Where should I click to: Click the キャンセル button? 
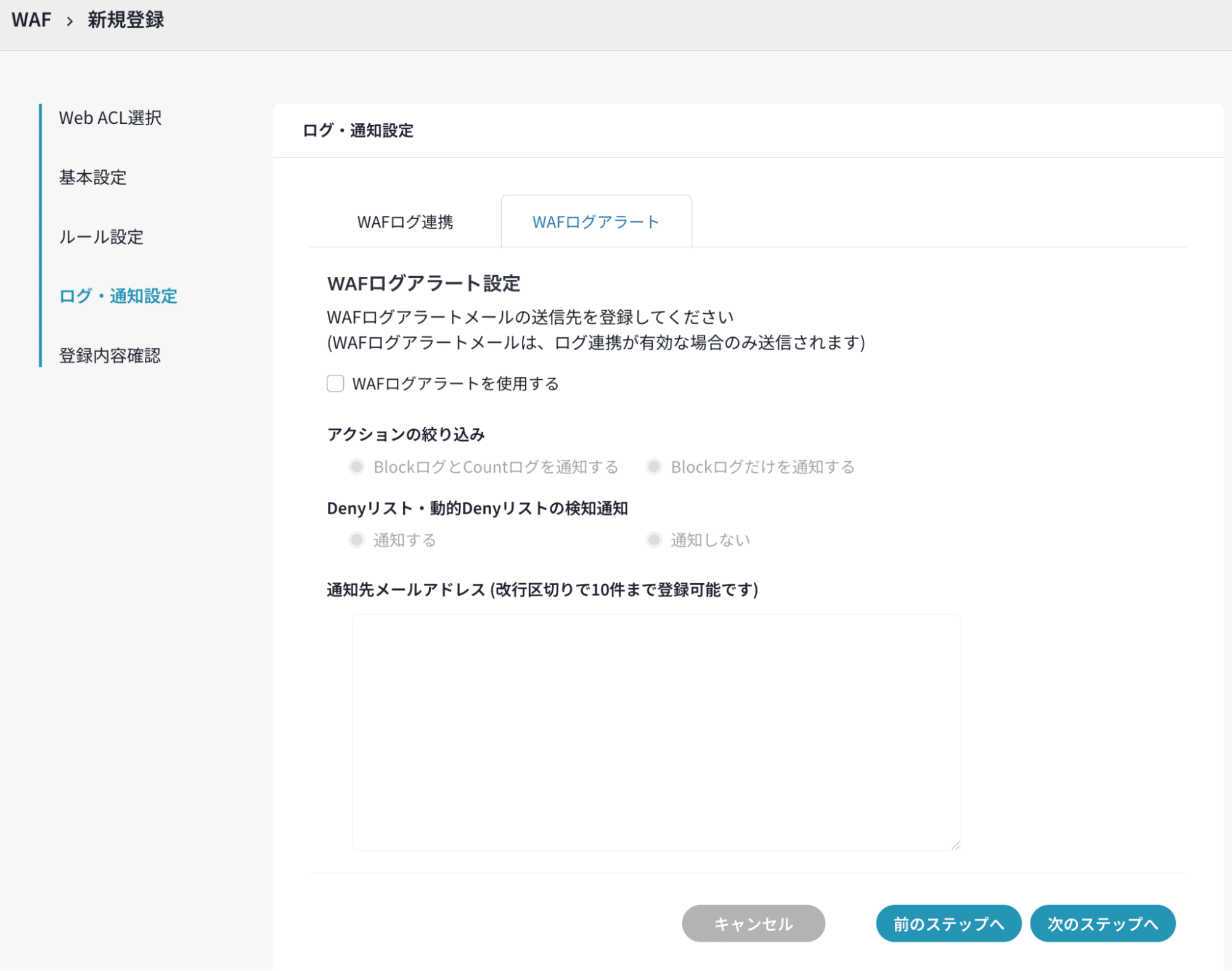tap(753, 923)
